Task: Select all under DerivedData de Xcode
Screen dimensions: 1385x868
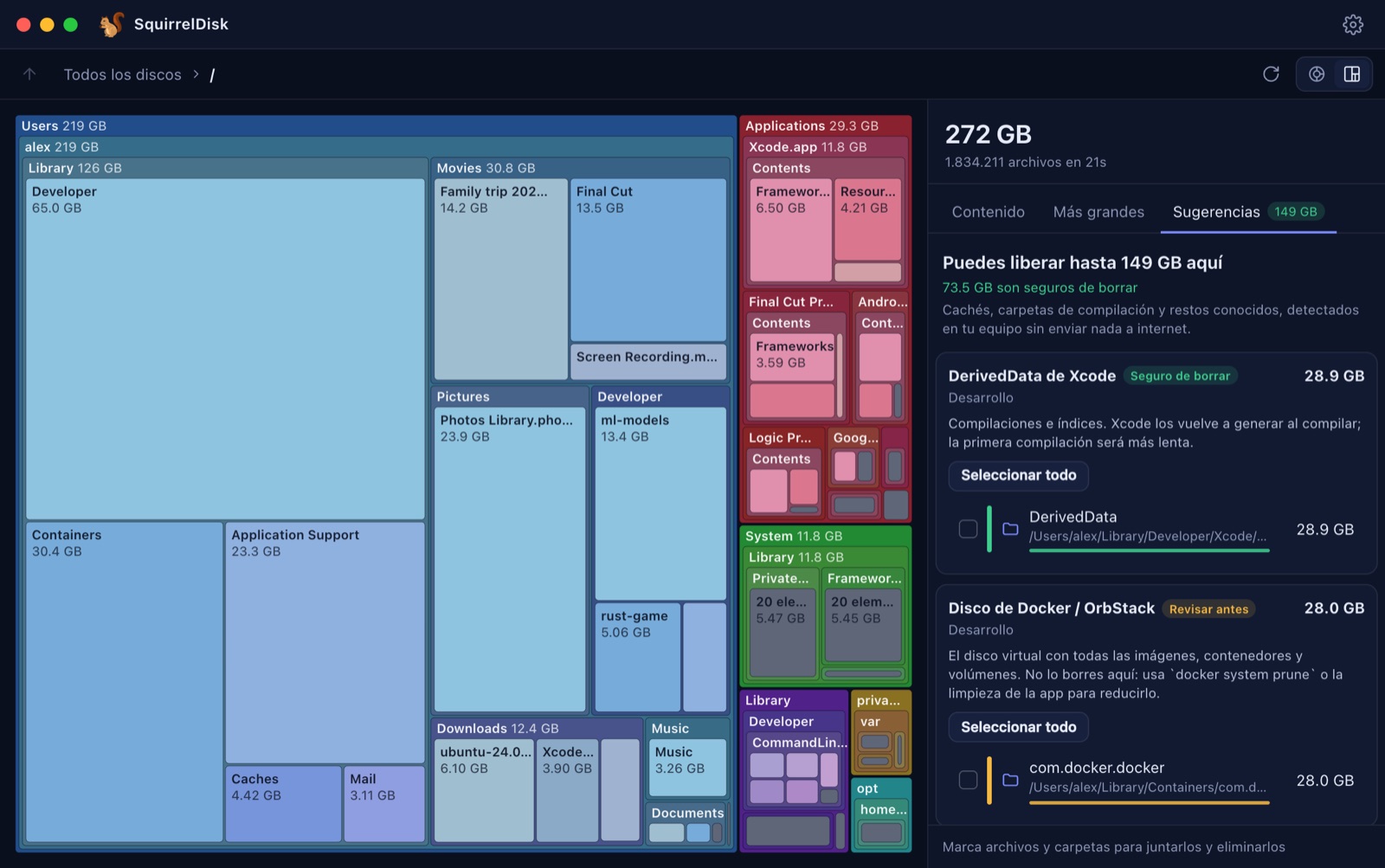Action: [x=1019, y=475]
